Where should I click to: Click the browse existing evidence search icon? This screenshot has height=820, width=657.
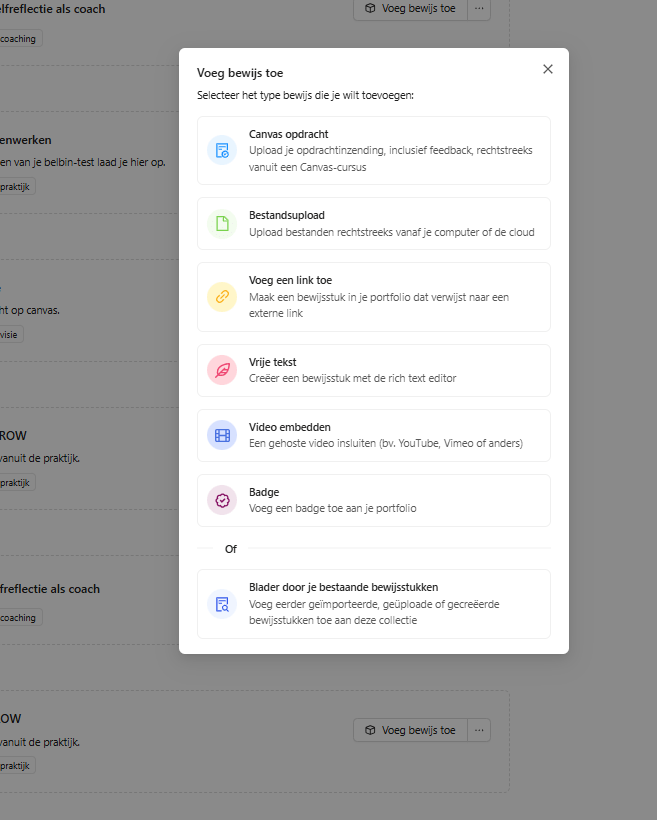pyautogui.click(x=222, y=604)
